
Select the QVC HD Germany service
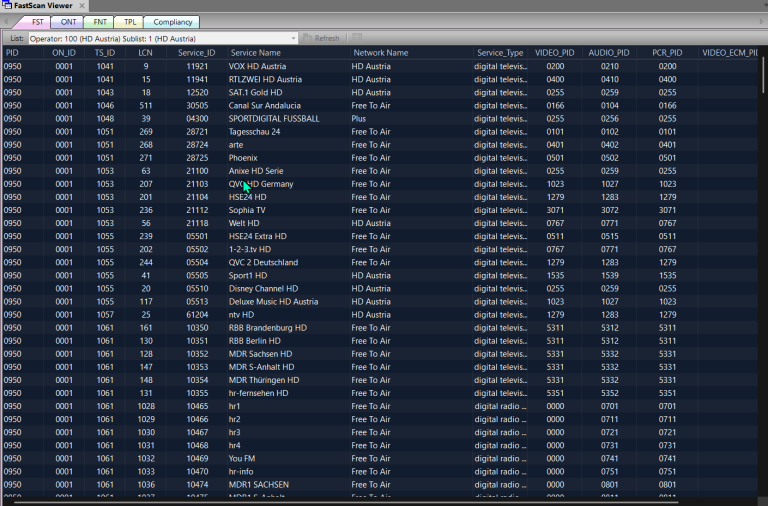pyautogui.click(x=261, y=184)
